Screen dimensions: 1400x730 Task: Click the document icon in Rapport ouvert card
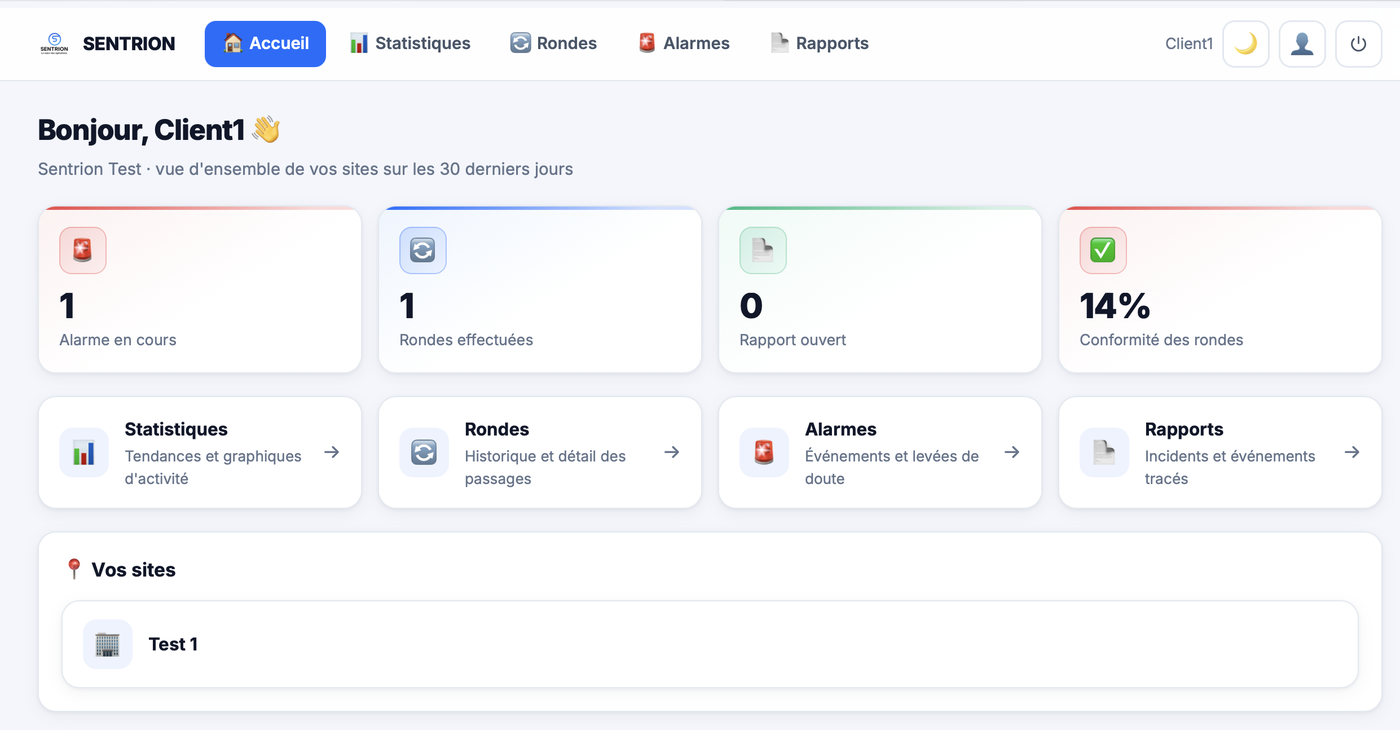click(763, 250)
